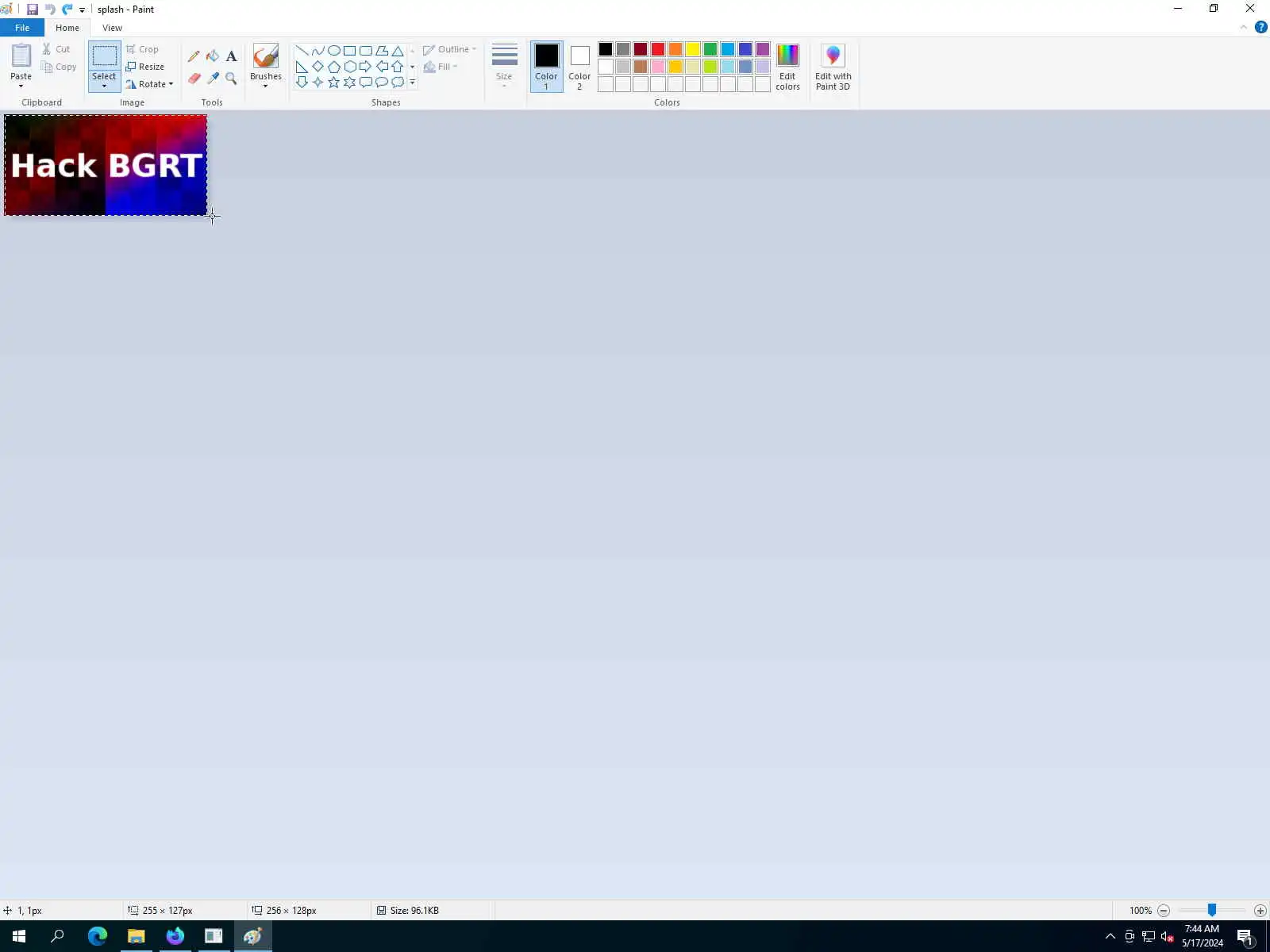Choose the Line shape

click(x=302, y=51)
